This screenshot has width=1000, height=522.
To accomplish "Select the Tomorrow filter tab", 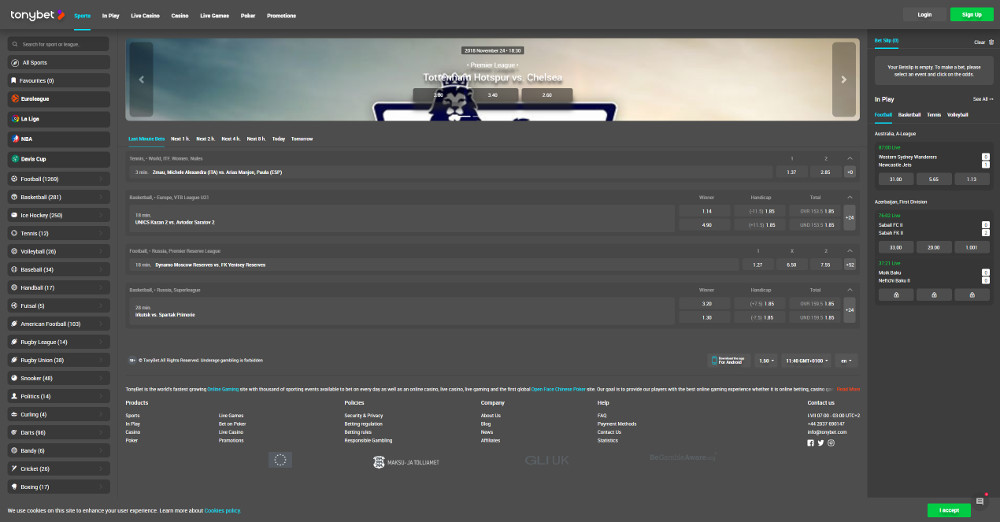I will coord(302,138).
